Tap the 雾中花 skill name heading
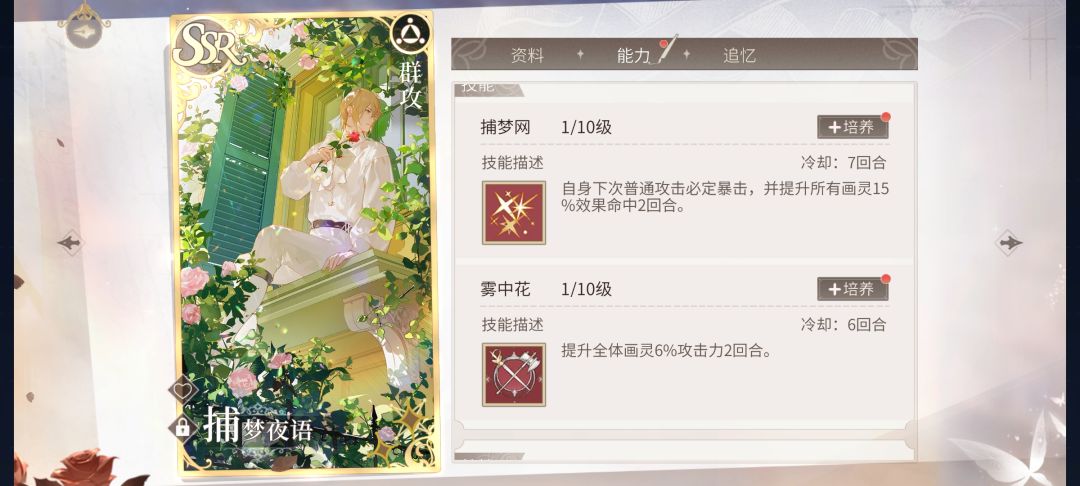Screen dimensions: 1080x486 (x=506, y=289)
